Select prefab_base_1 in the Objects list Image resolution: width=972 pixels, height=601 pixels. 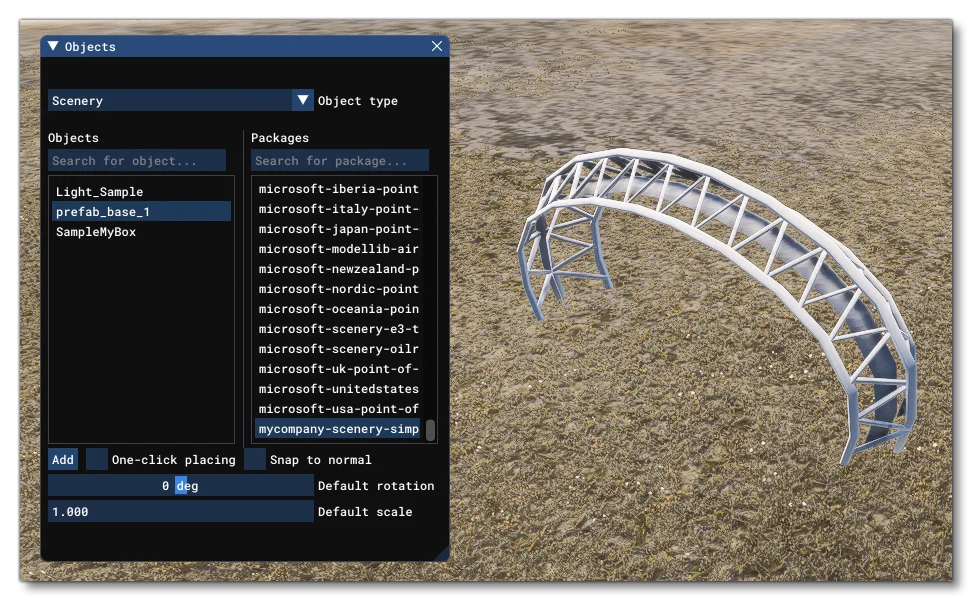click(141, 211)
